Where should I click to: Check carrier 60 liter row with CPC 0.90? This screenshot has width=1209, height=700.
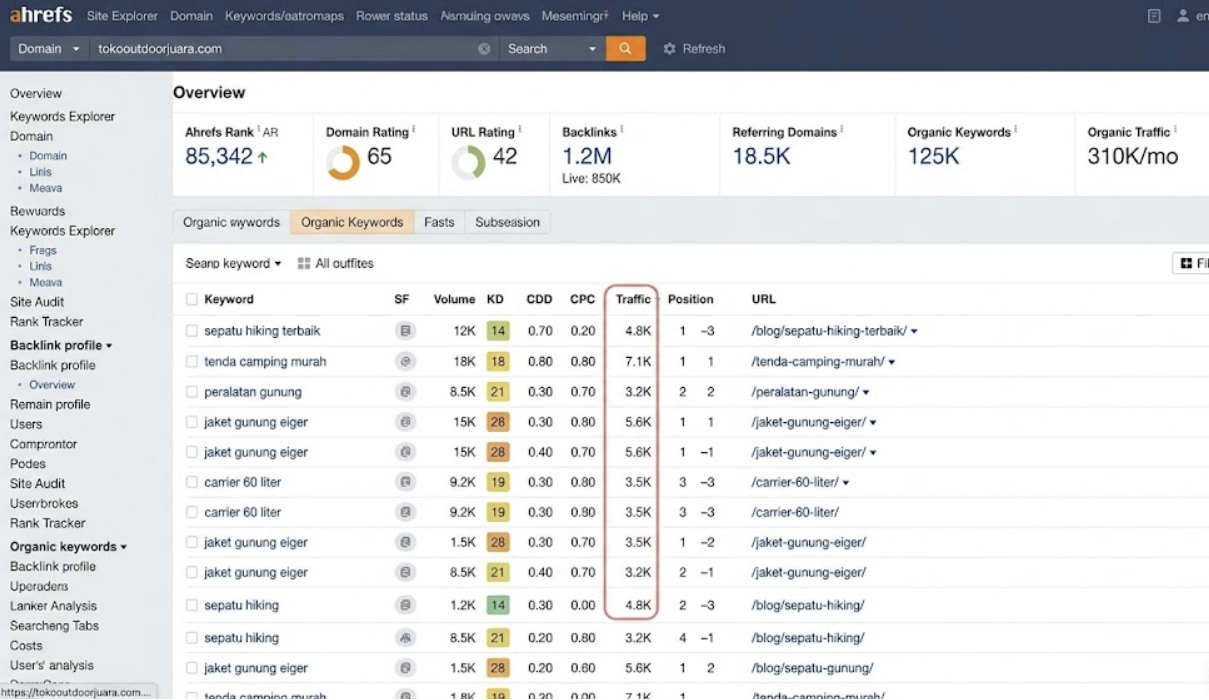coord(192,512)
